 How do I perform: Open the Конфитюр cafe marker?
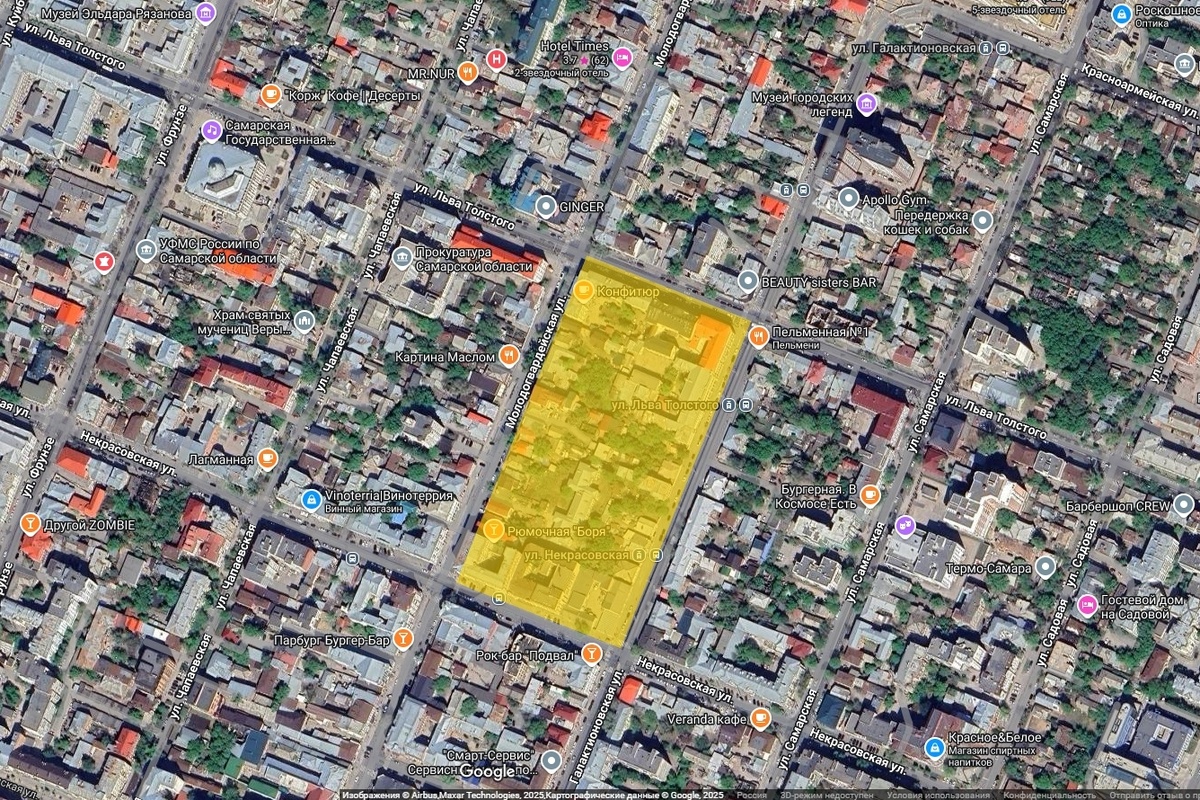click(583, 292)
